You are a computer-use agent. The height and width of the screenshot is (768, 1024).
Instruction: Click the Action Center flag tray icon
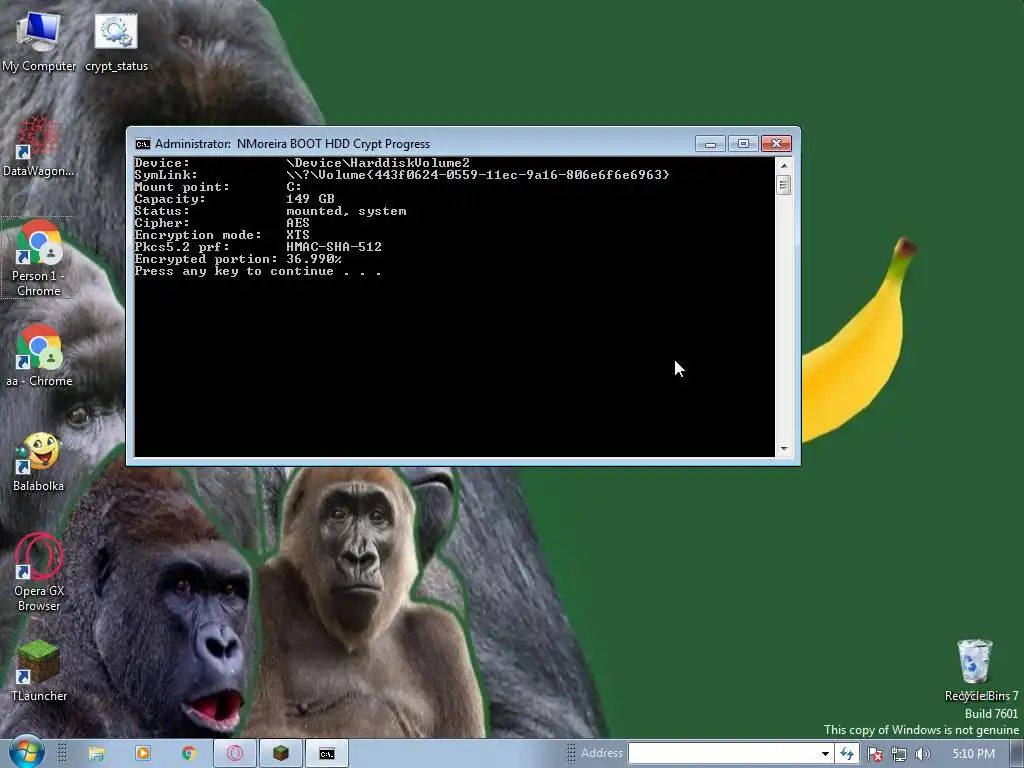pyautogui.click(x=875, y=754)
